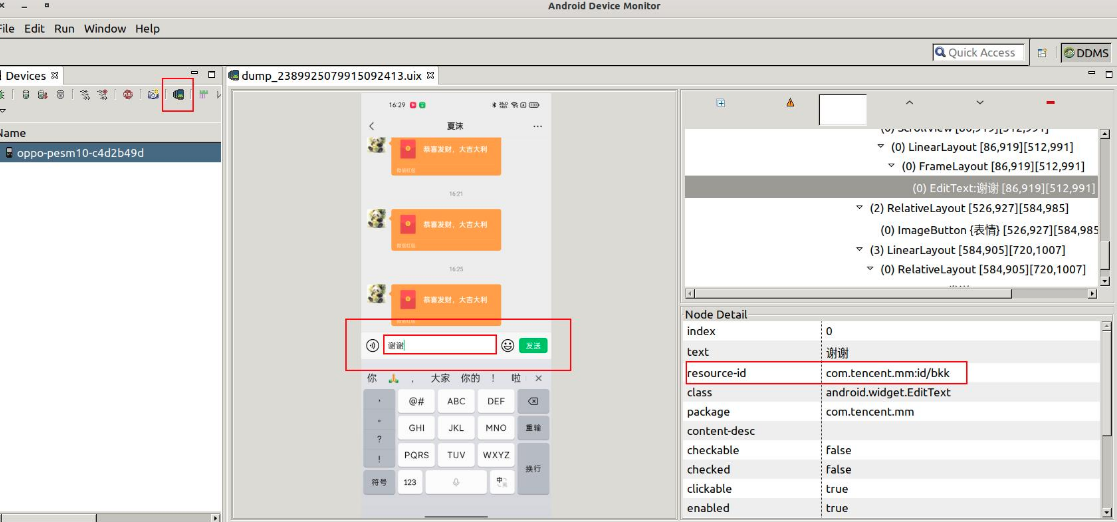Toggle the NAF nodes warning icon
This screenshot has height=522, width=1117.
pyautogui.click(x=790, y=102)
